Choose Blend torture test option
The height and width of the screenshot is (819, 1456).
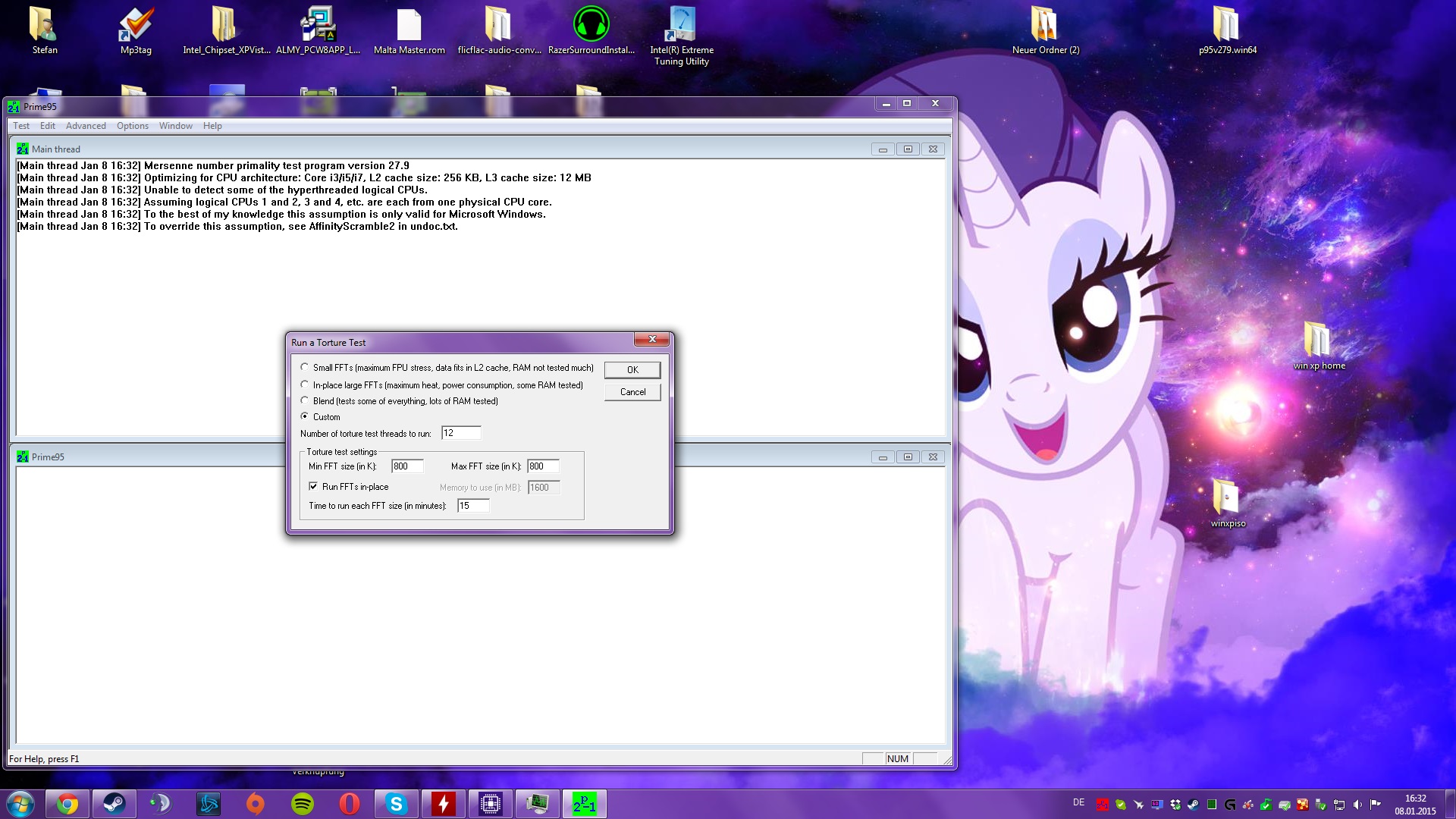[305, 401]
